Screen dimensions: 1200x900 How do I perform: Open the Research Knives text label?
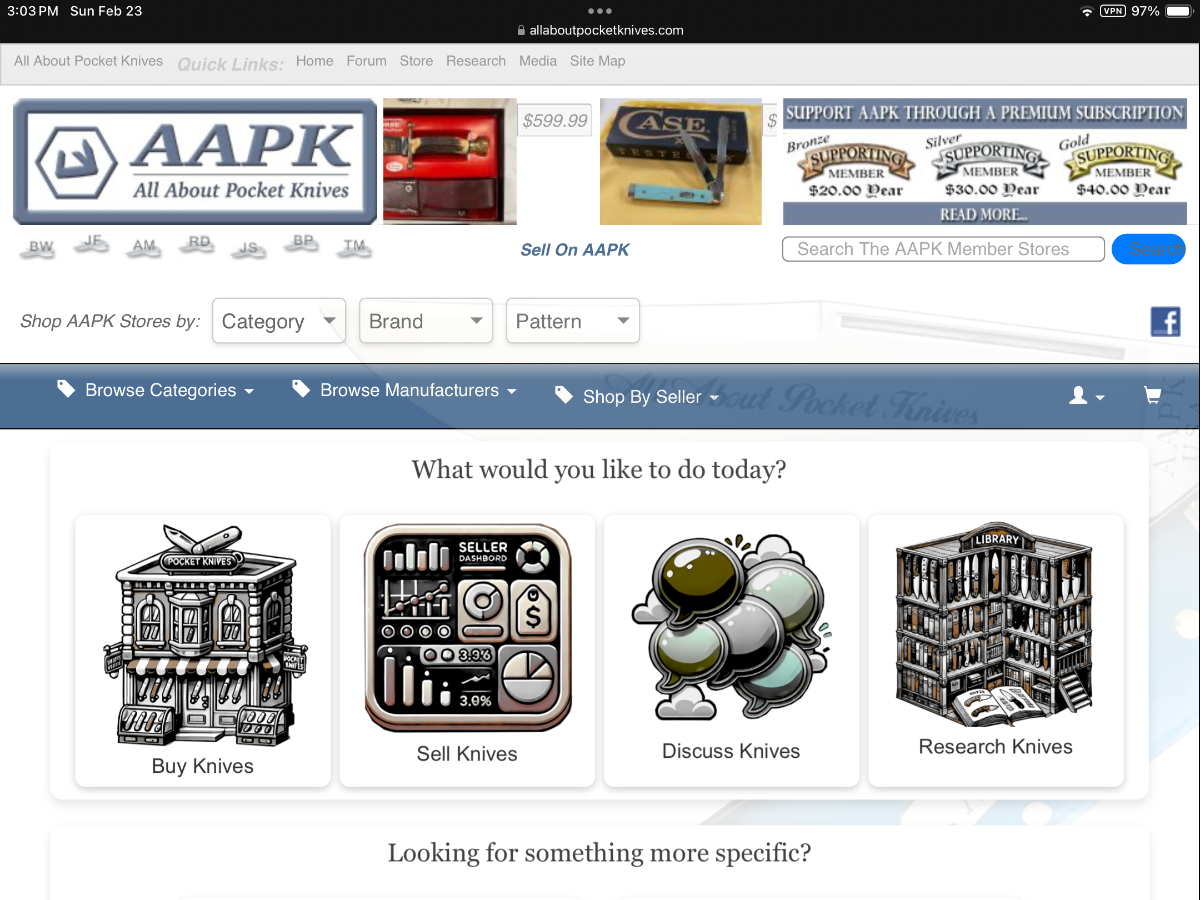tap(996, 747)
